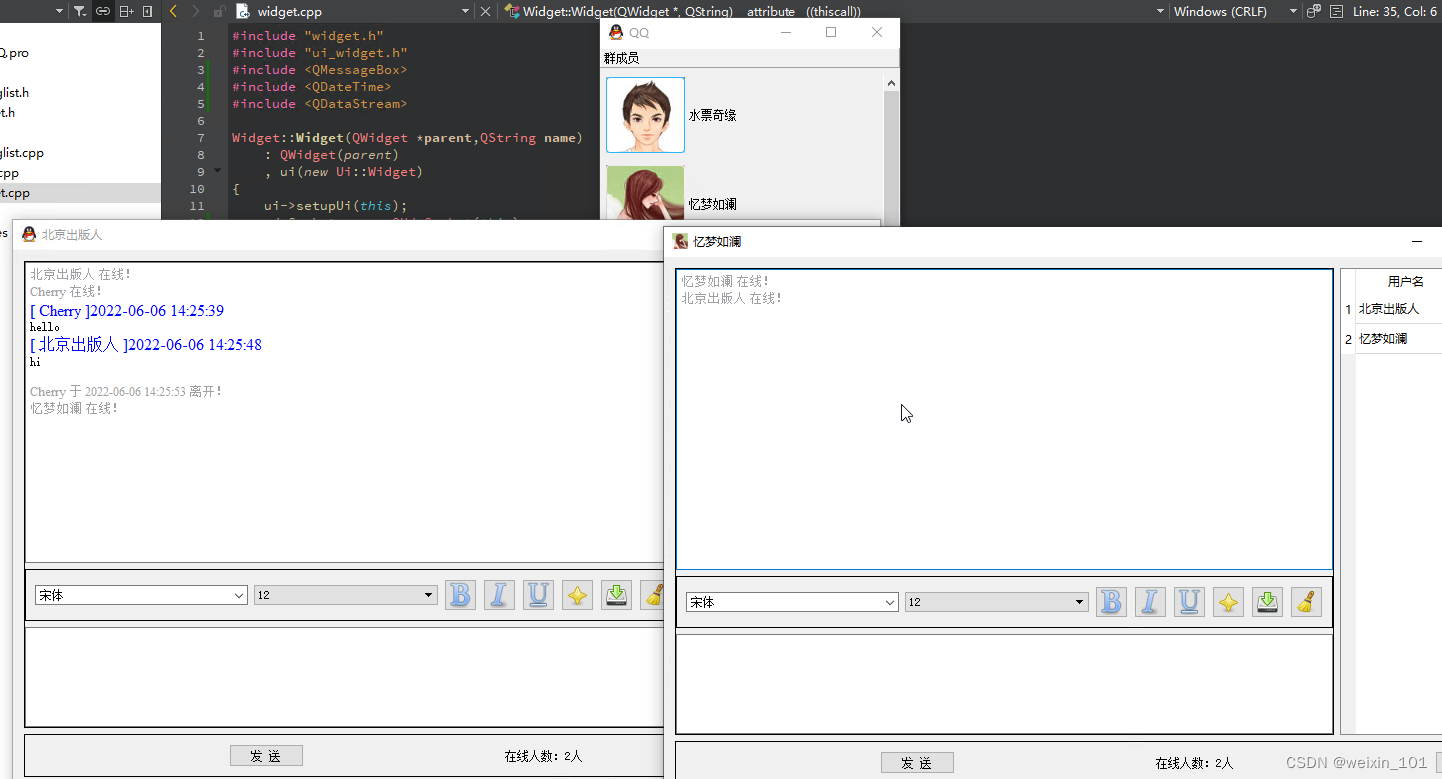The image size is (1442, 779).
Task: Click the QQ penguin icon in QQ title bar
Action: click(x=616, y=32)
